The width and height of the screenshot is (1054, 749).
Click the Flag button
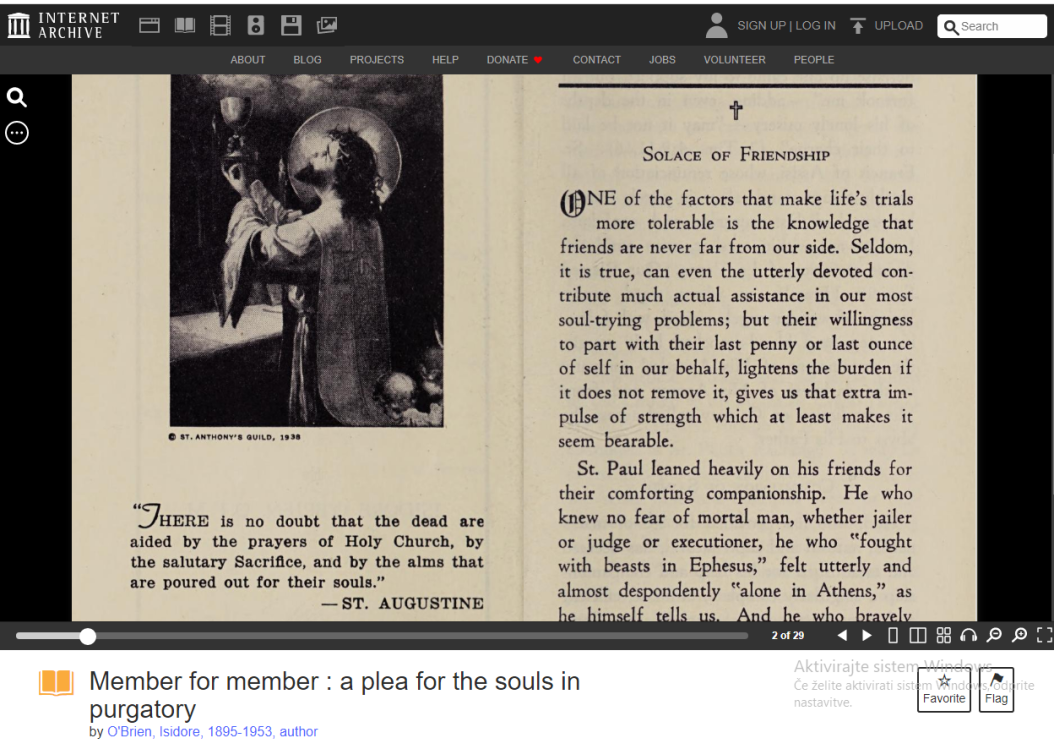pos(996,690)
